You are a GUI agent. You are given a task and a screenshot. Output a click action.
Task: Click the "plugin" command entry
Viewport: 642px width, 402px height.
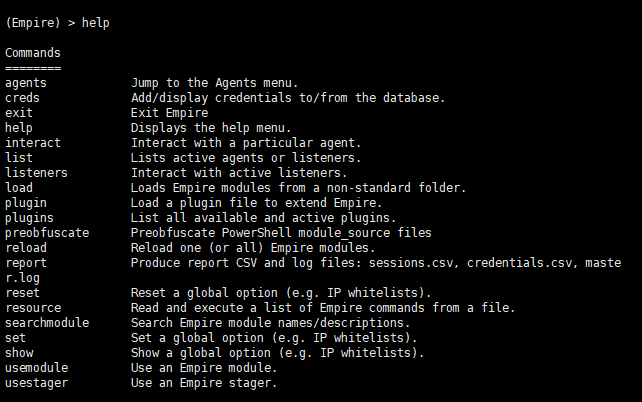[x=26, y=202]
